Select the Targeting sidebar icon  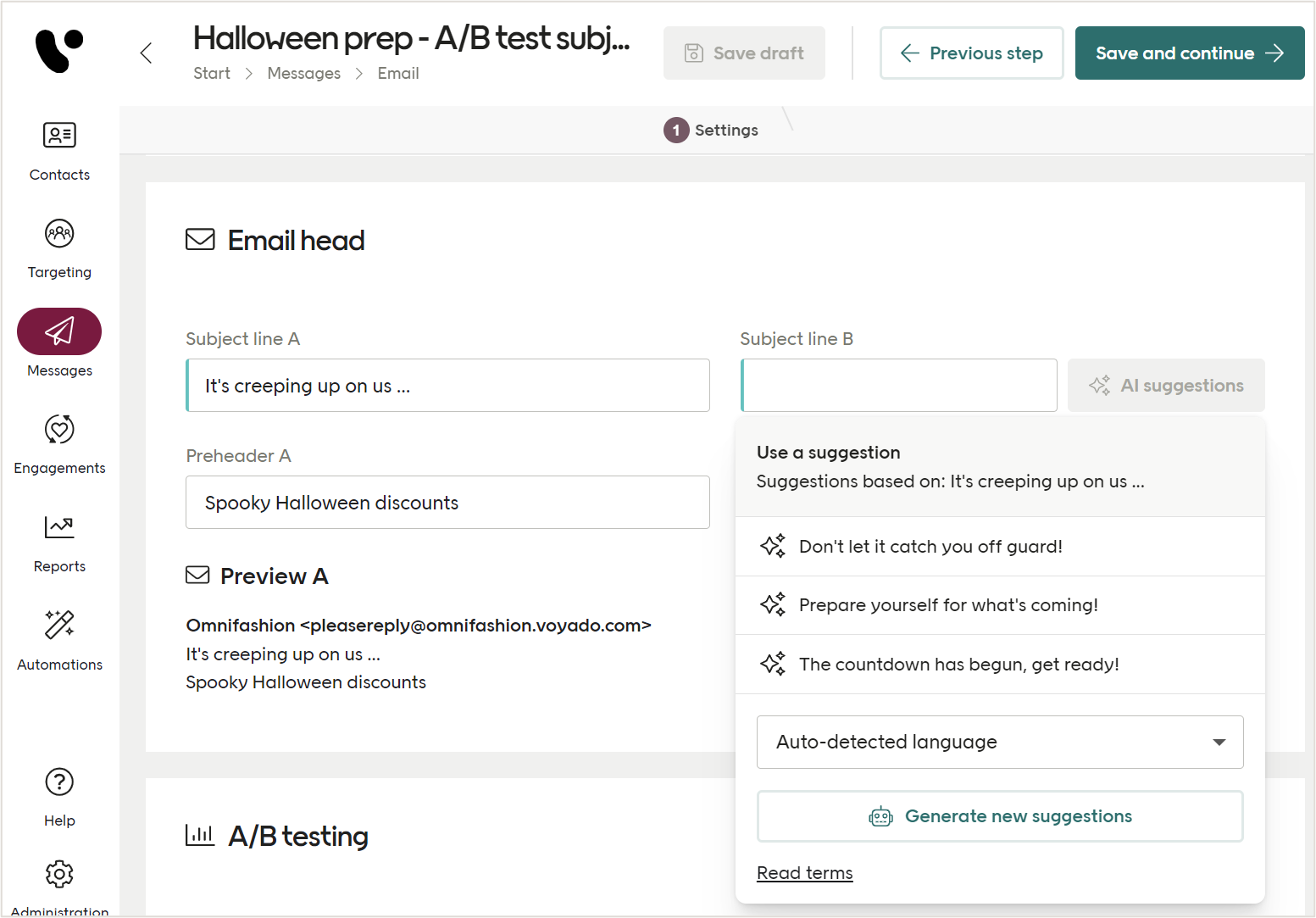click(x=59, y=248)
